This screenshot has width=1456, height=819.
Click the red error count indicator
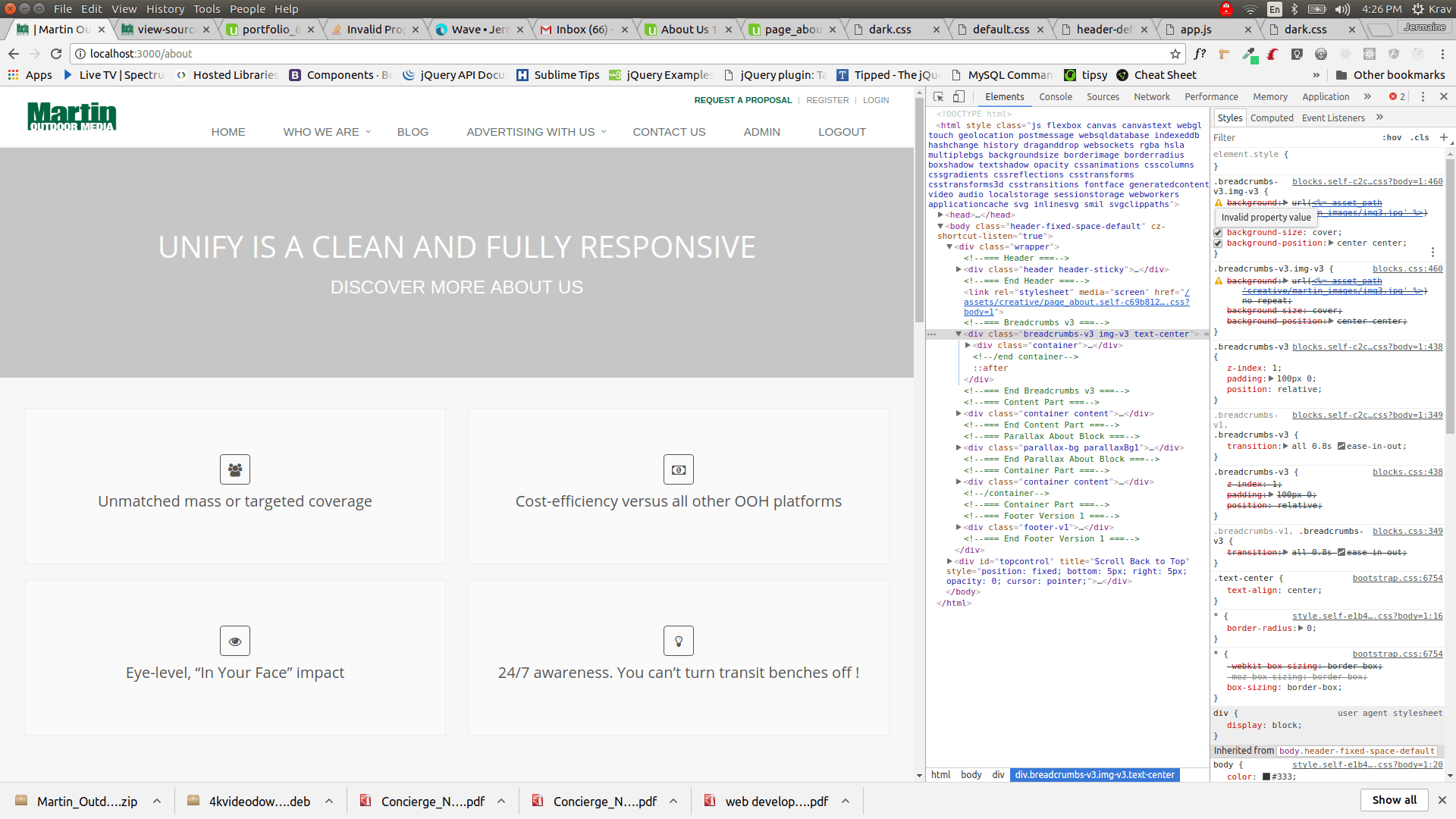tap(1397, 97)
